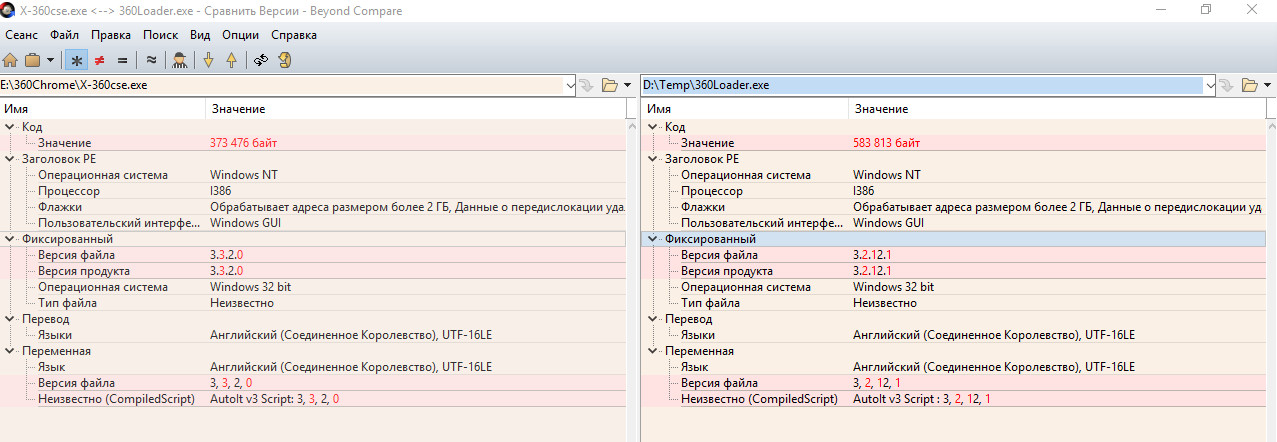Open left browse folder dropdown arrow
The image size is (1277, 442).
coord(627,85)
